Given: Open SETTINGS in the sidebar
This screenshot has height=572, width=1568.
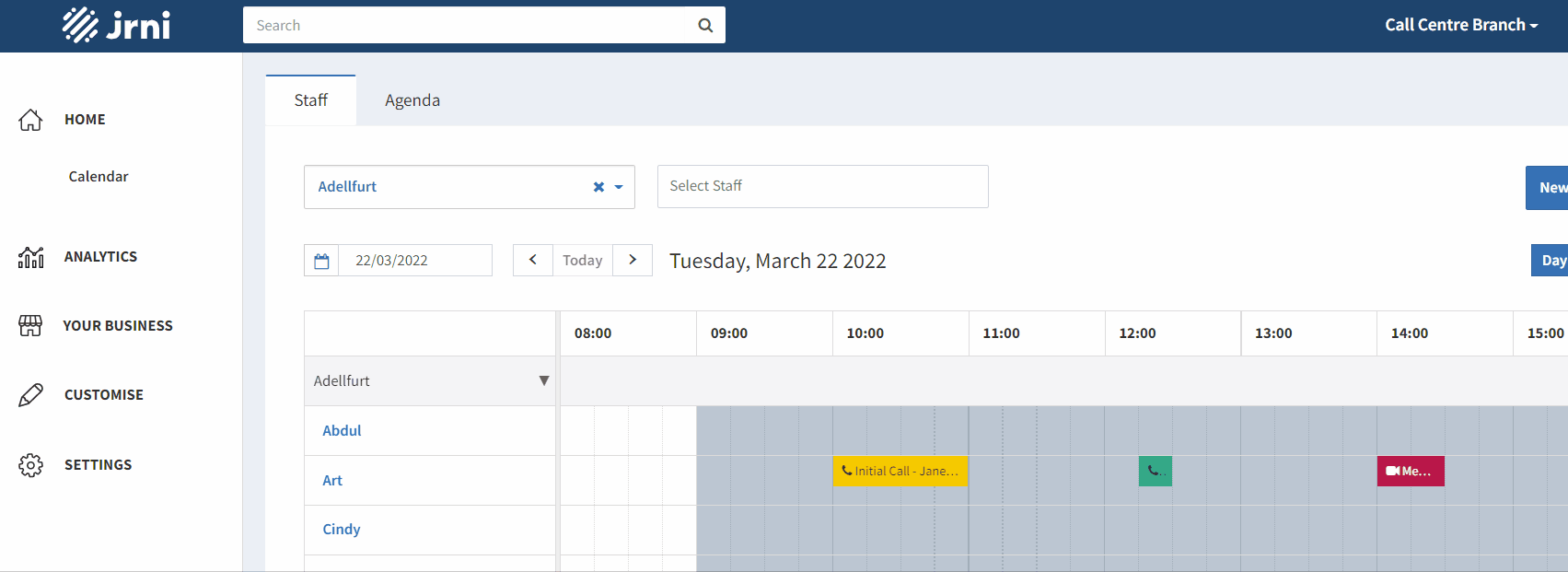Looking at the screenshot, I should tap(99, 465).
